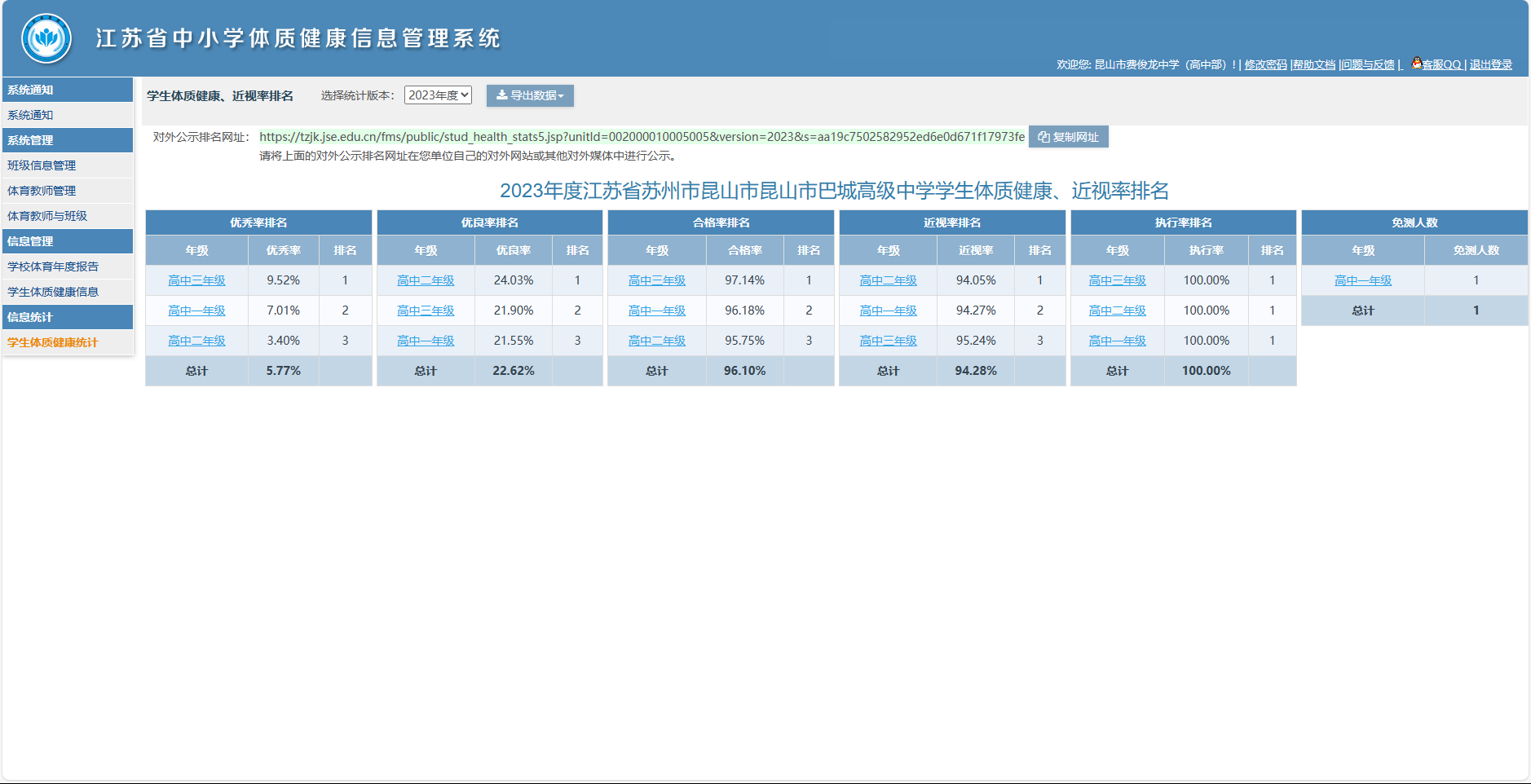Open 高中三年级 in 近视率排名 table
This screenshot has width=1531, height=784.
[889, 341]
